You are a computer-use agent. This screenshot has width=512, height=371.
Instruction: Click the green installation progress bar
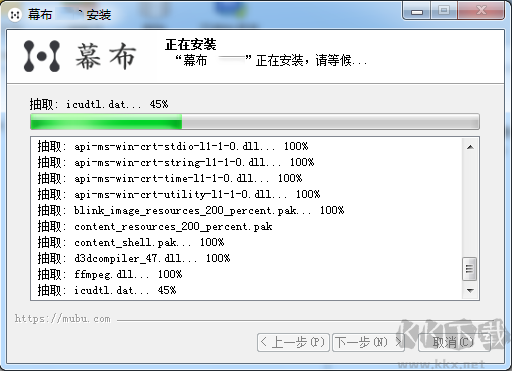coord(255,121)
